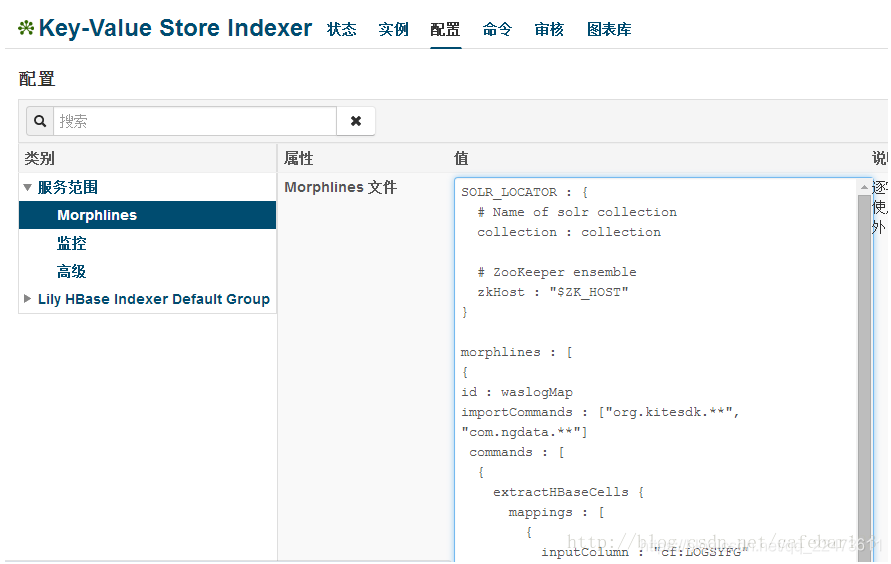
Task: Click the 'mappings : [' line
Action: [556, 512]
